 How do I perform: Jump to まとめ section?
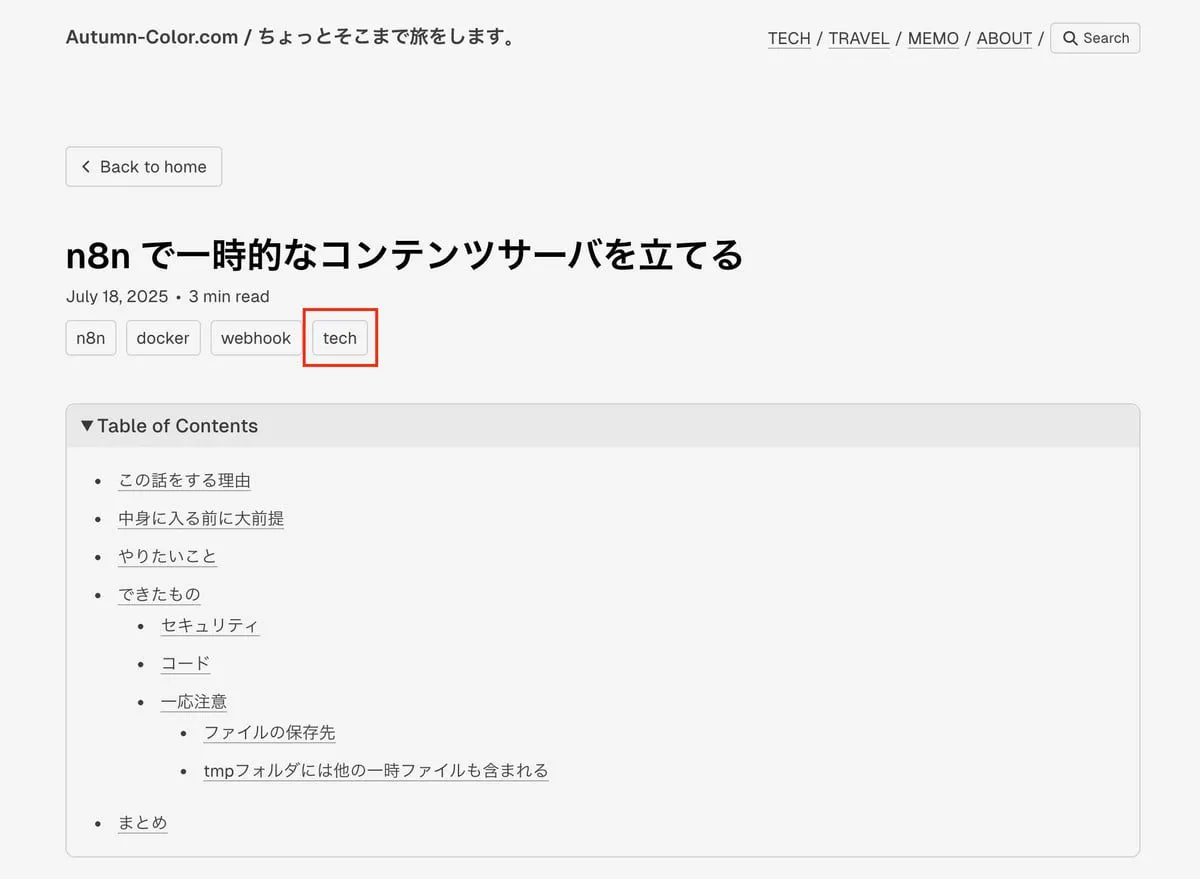(142, 823)
